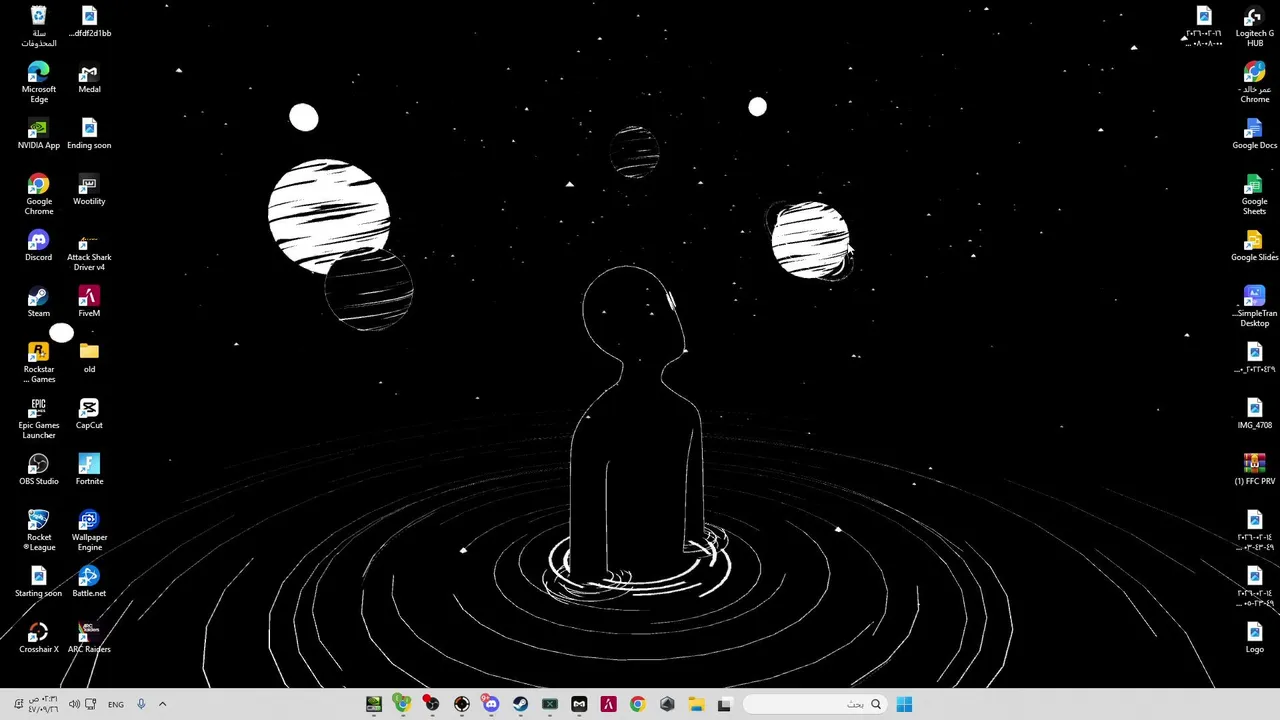Open CapCut desktop shortcut

tap(89, 414)
